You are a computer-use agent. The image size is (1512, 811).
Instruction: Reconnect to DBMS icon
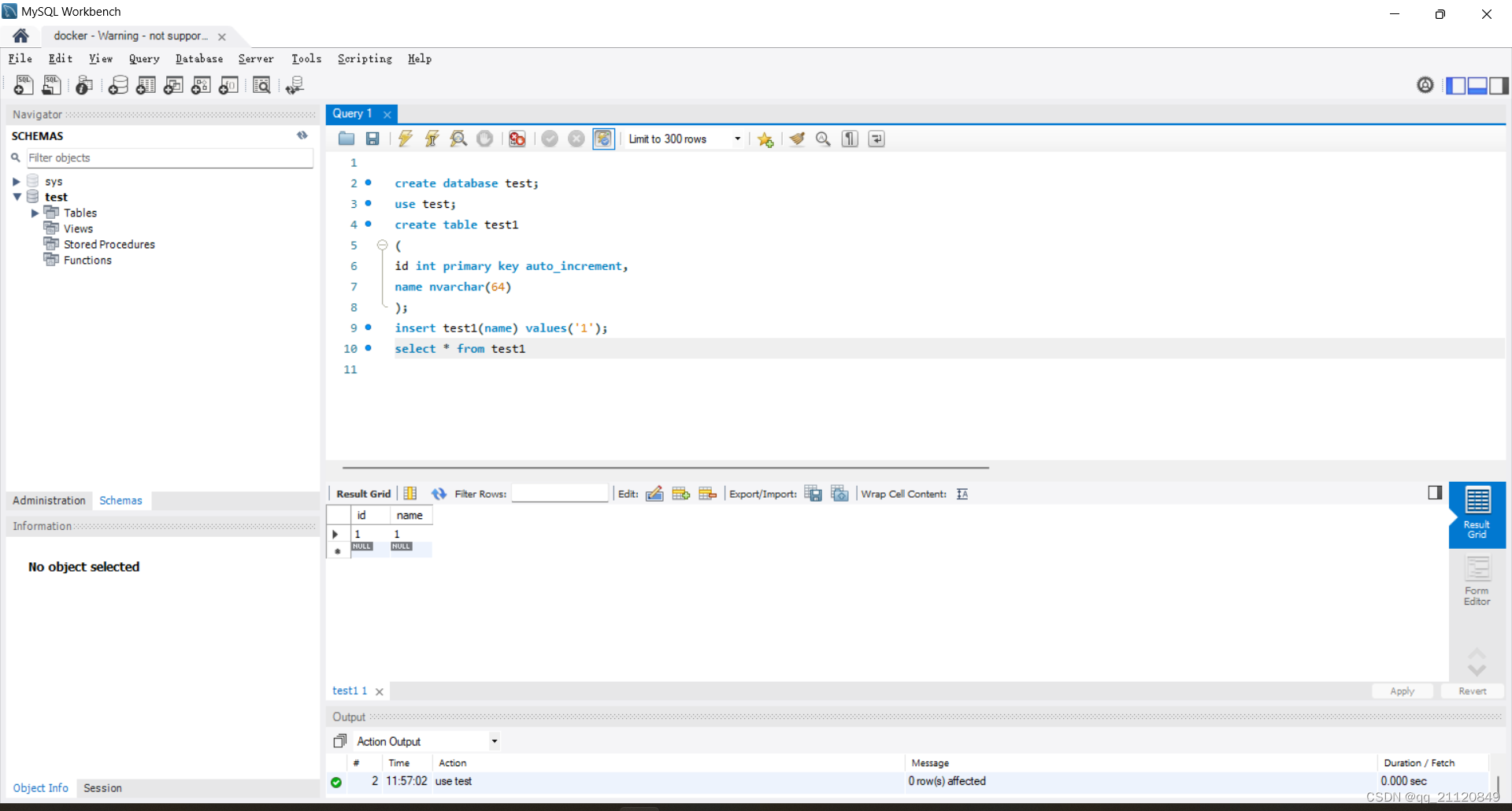click(x=295, y=85)
